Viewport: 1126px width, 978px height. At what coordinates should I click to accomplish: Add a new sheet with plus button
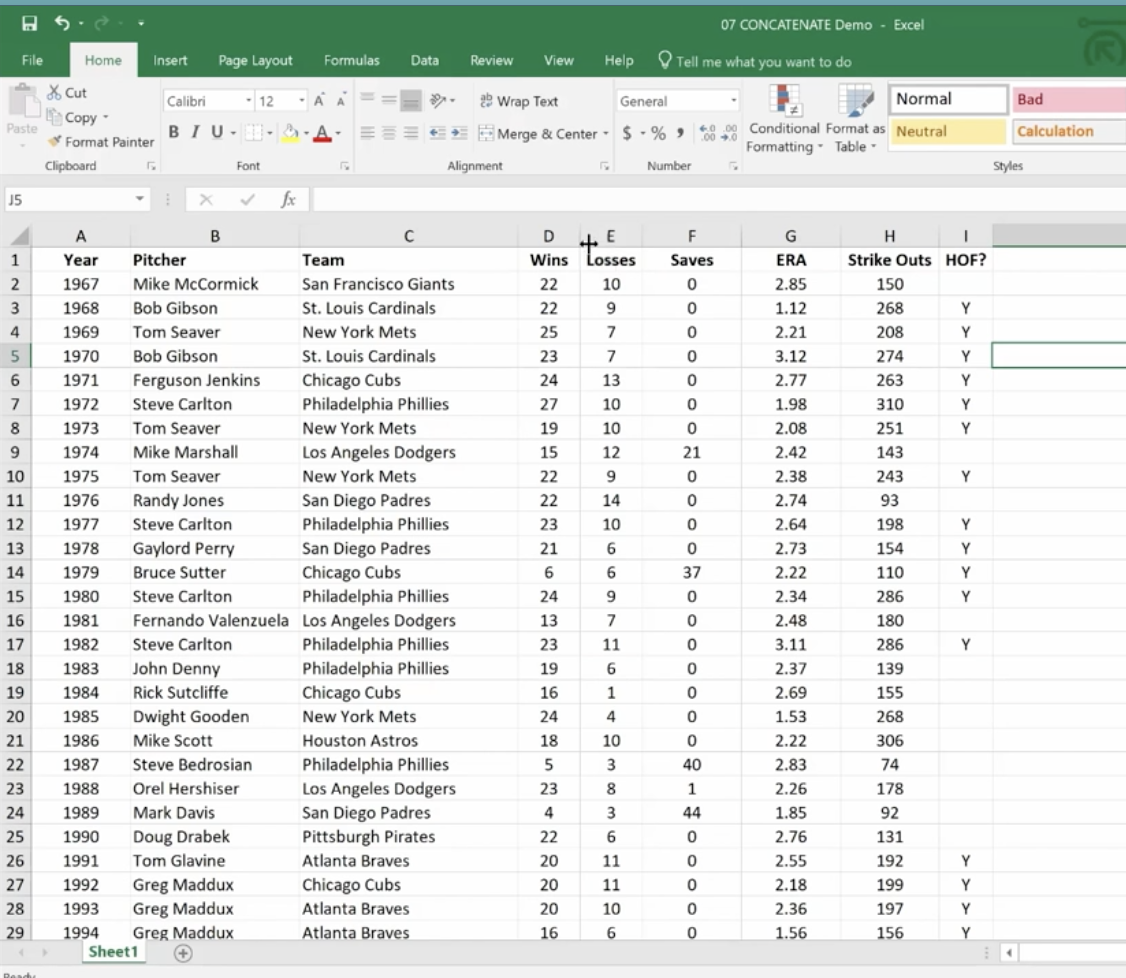point(183,952)
